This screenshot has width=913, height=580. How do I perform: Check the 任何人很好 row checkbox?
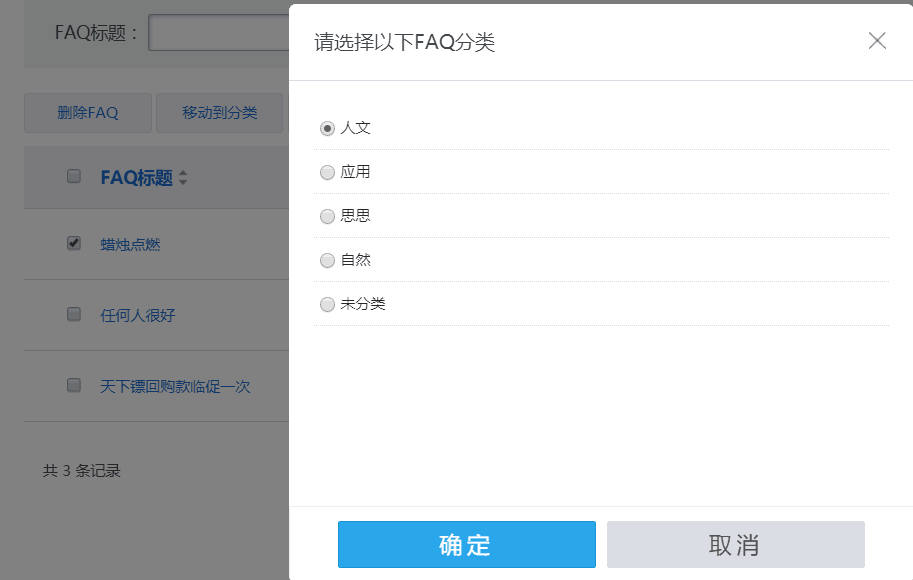pos(72,314)
